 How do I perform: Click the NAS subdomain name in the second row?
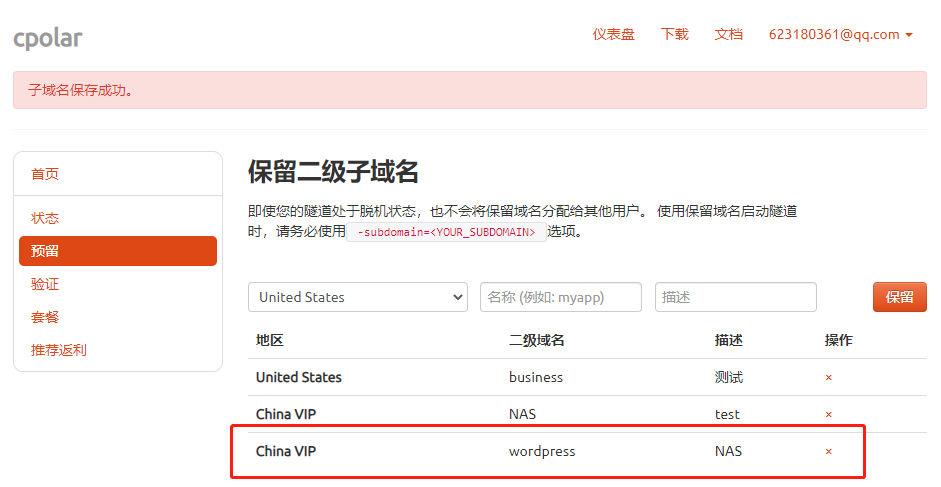click(x=522, y=414)
